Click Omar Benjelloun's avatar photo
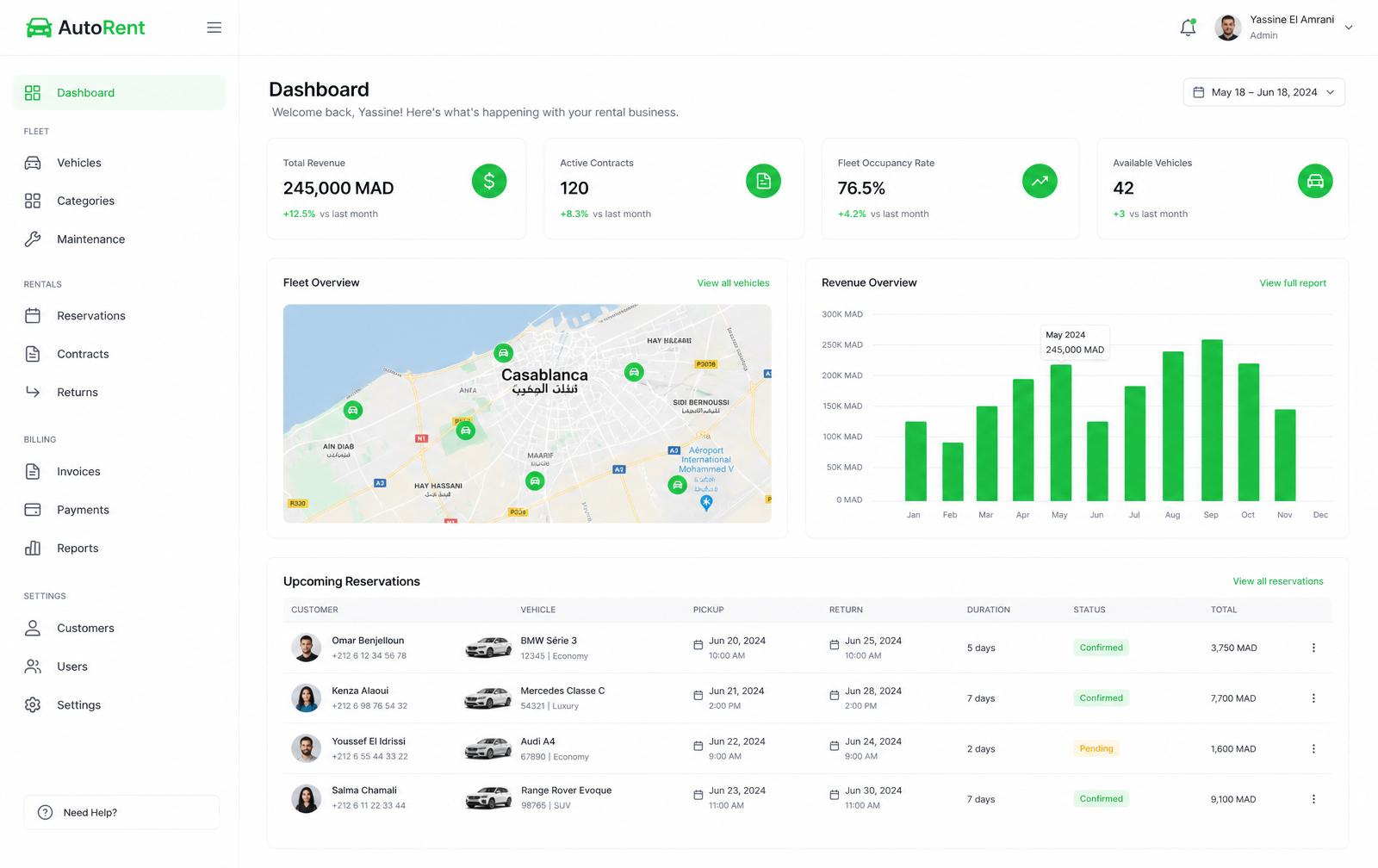1378x868 pixels. coord(306,648)
